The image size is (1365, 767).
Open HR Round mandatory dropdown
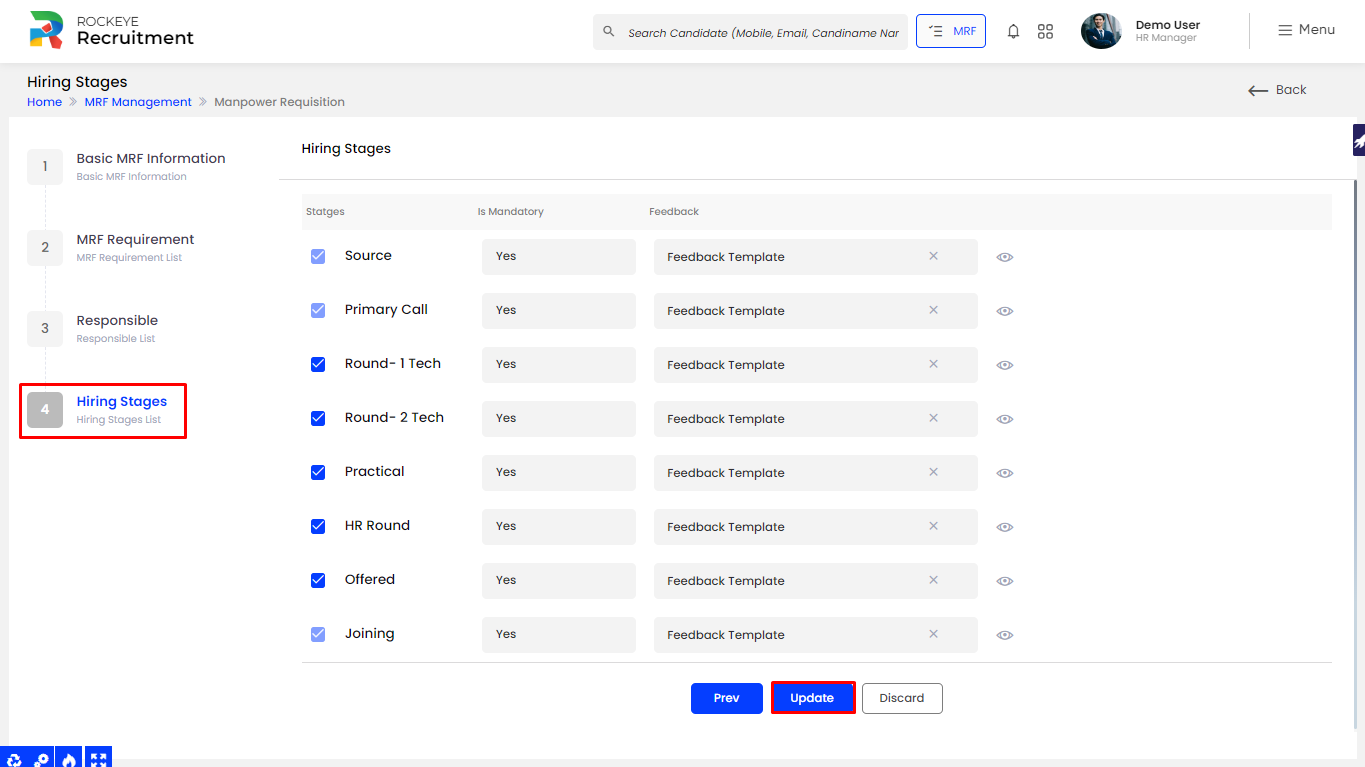pyautogui.click(x=559, y=527)
